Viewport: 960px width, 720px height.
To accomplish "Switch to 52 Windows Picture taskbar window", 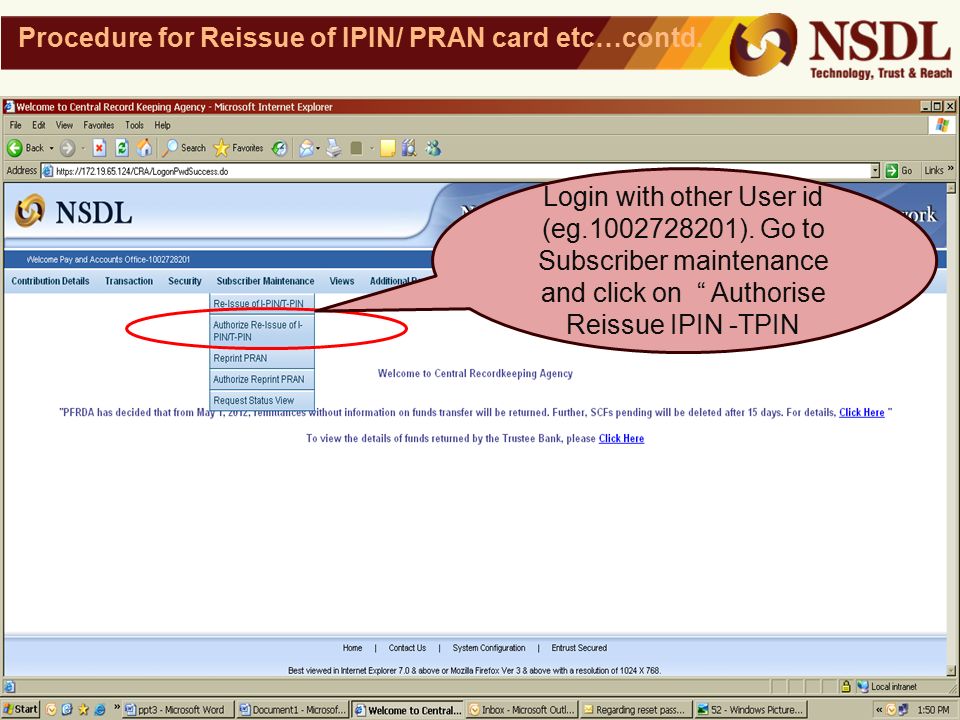I will [750, 710].
